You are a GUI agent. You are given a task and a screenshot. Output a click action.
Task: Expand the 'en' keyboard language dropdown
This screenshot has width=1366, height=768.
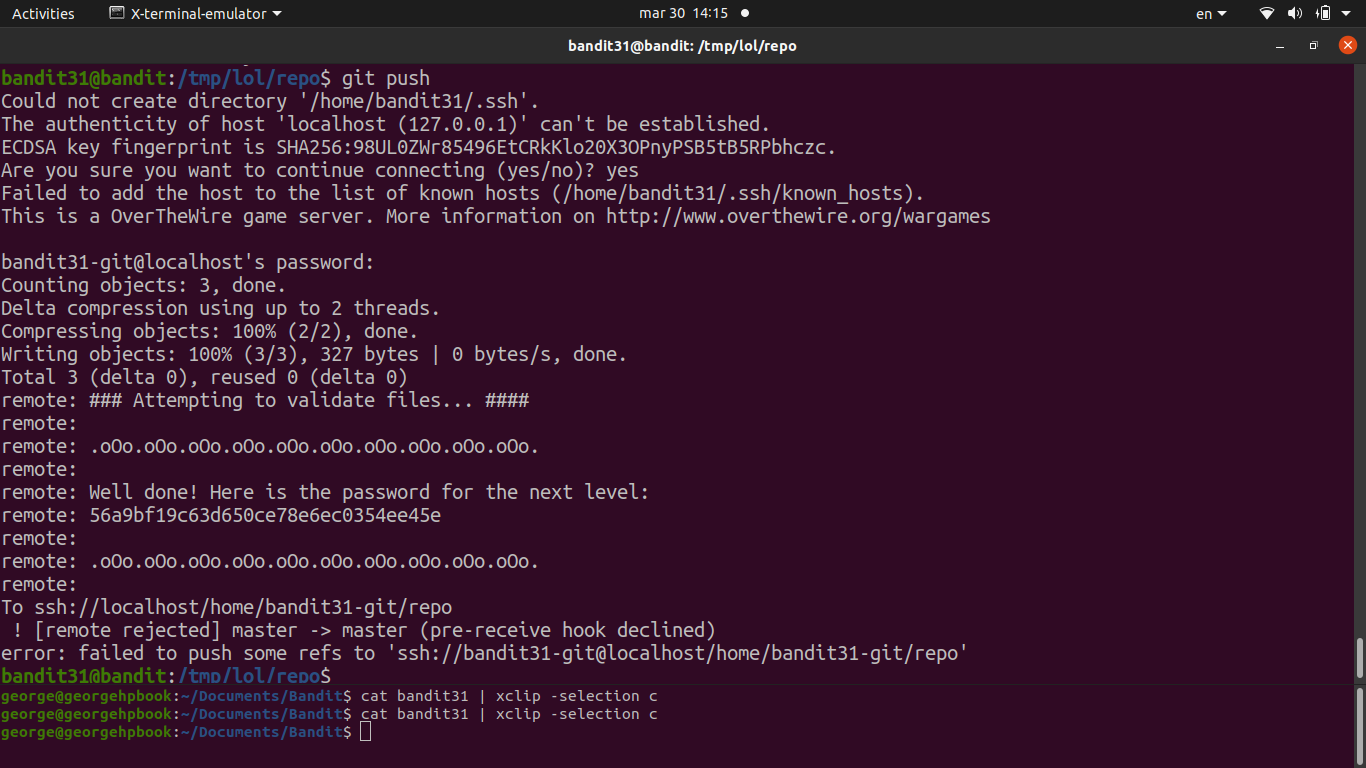click(x=1211, y=14)
